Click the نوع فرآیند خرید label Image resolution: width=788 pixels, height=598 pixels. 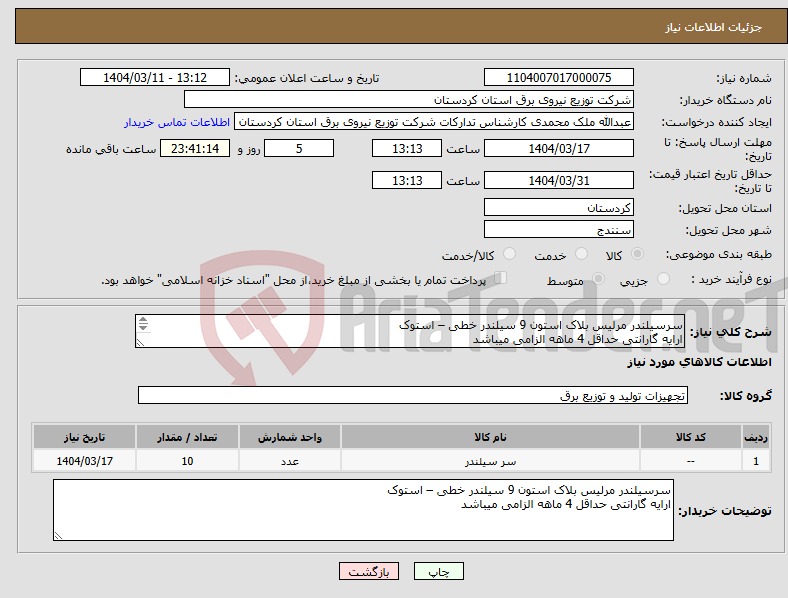pyautogui.click(x=732, y=279)
